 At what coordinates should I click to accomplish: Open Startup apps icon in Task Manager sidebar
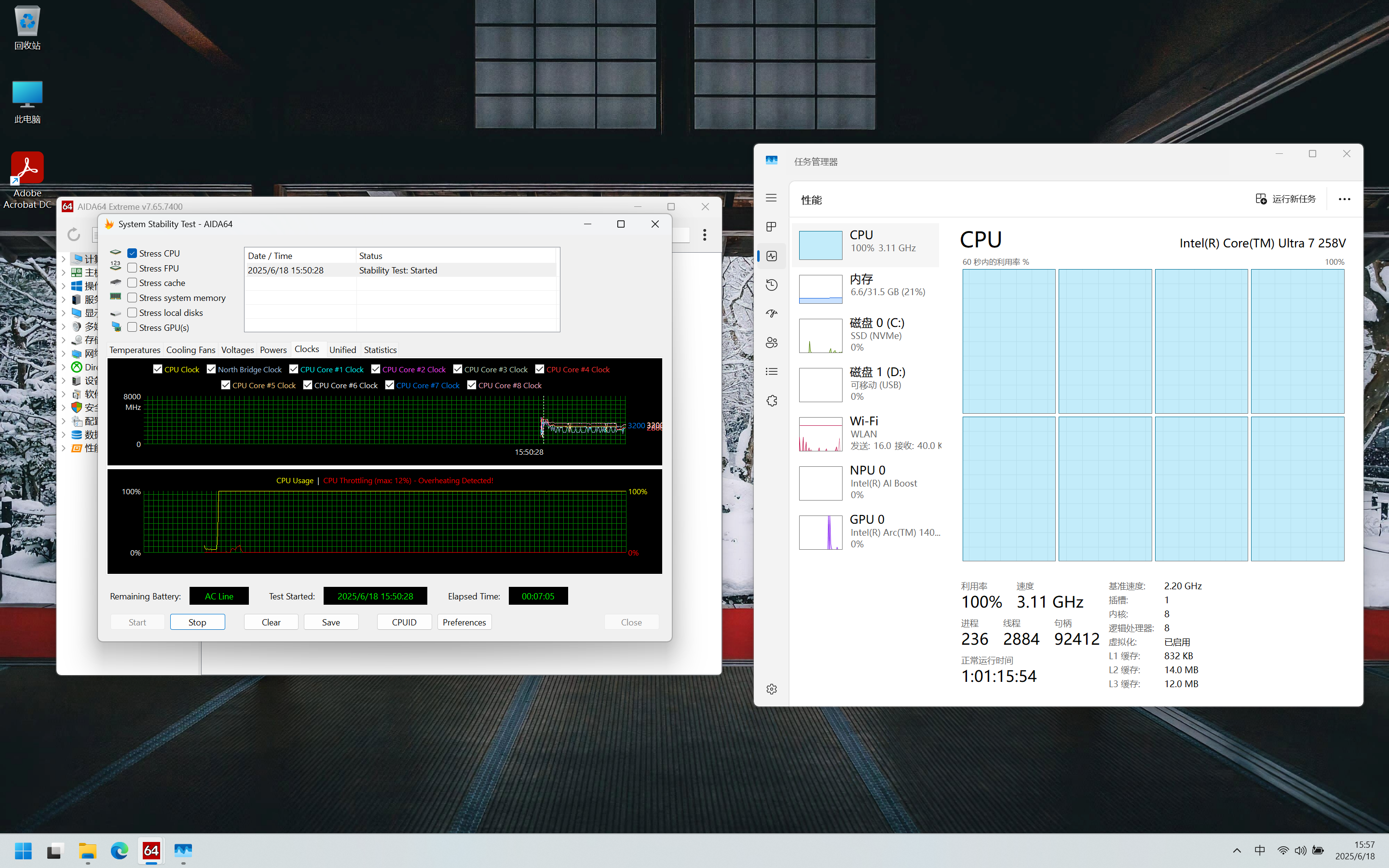coord(771,313)
